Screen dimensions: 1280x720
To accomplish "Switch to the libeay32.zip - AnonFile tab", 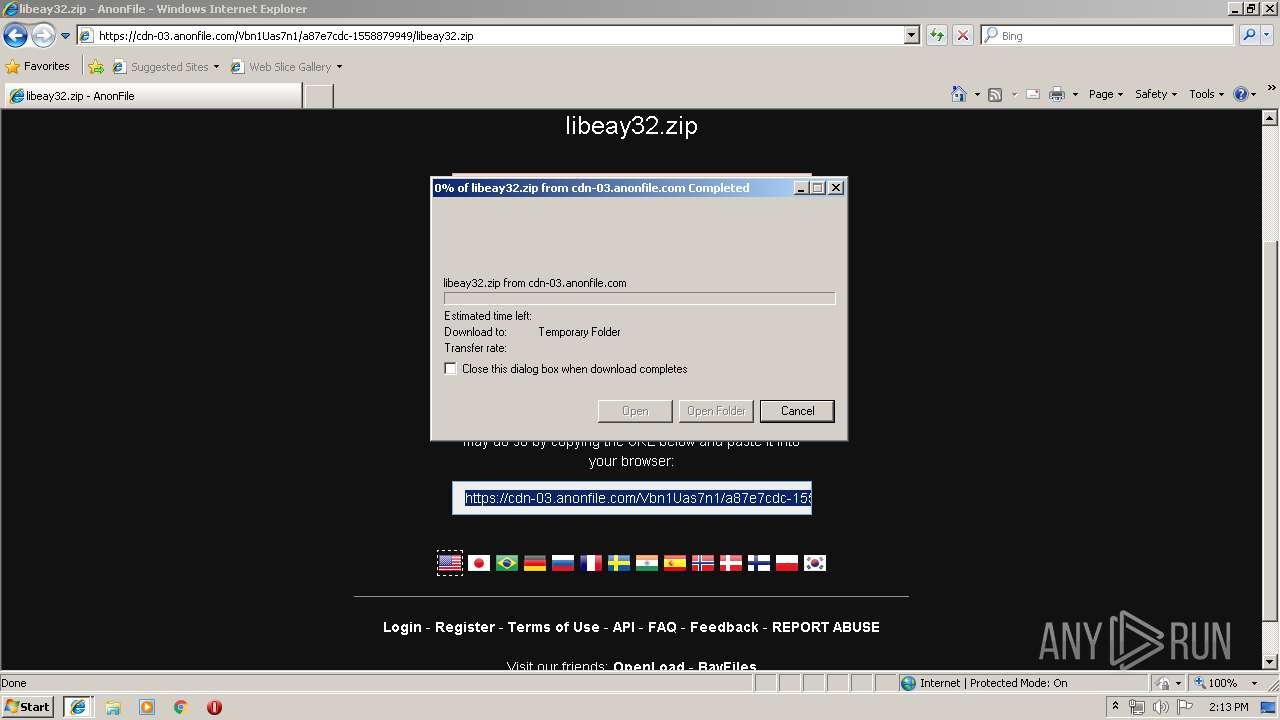I will click(152, 96).
